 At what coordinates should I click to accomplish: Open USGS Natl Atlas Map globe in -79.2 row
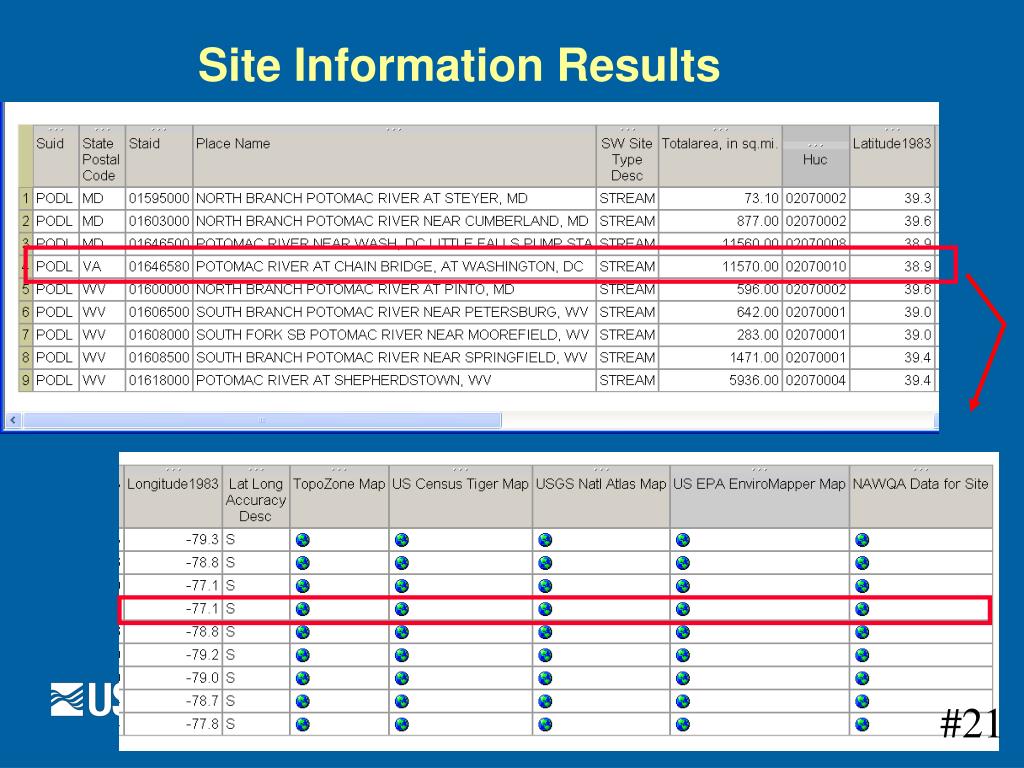pos(545,655)
